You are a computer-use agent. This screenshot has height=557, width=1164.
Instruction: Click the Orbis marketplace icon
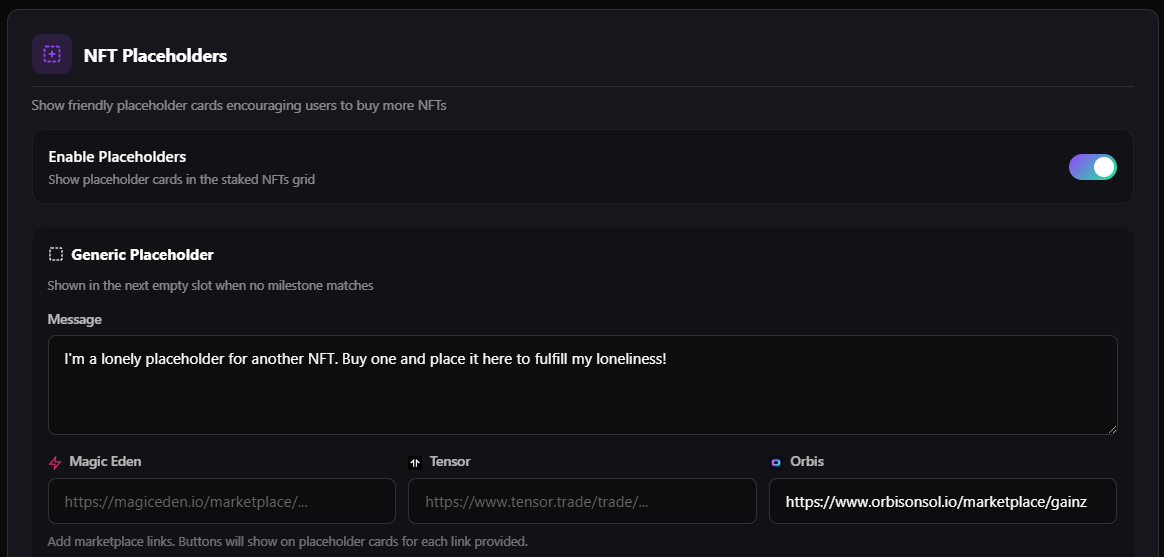point(775,462)
